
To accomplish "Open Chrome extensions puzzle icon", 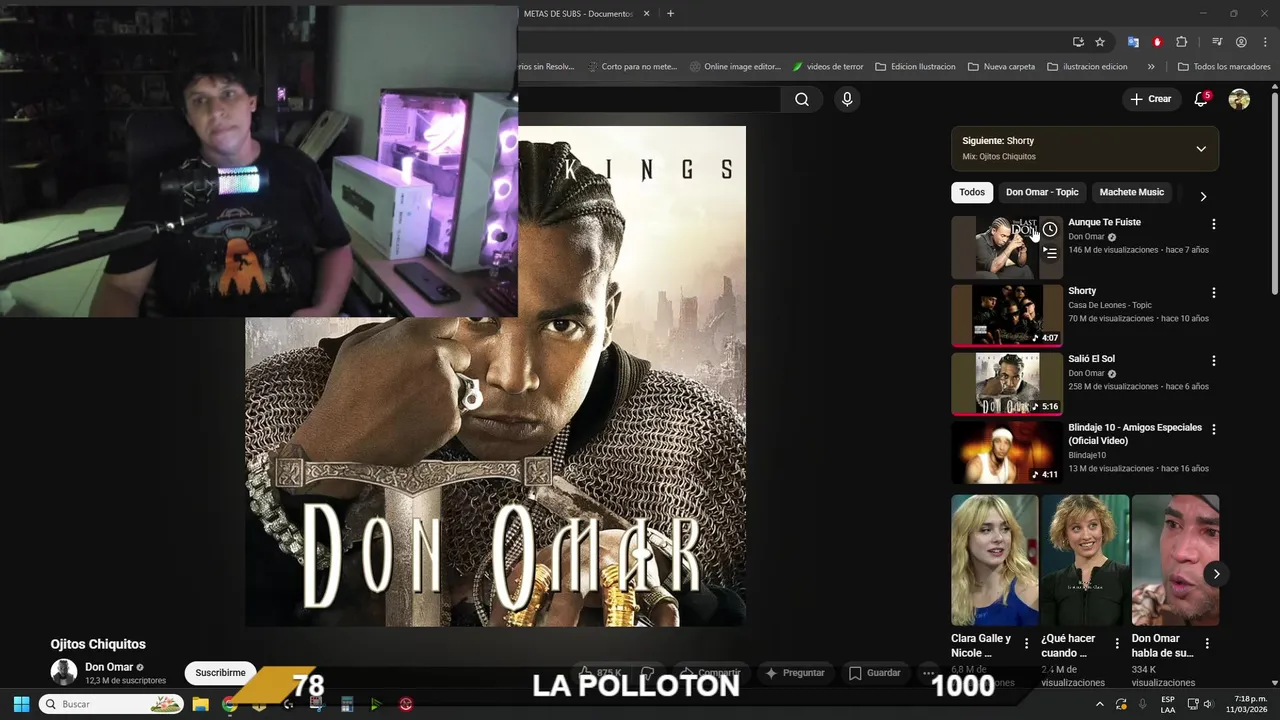I will (x=1181, y=42).
